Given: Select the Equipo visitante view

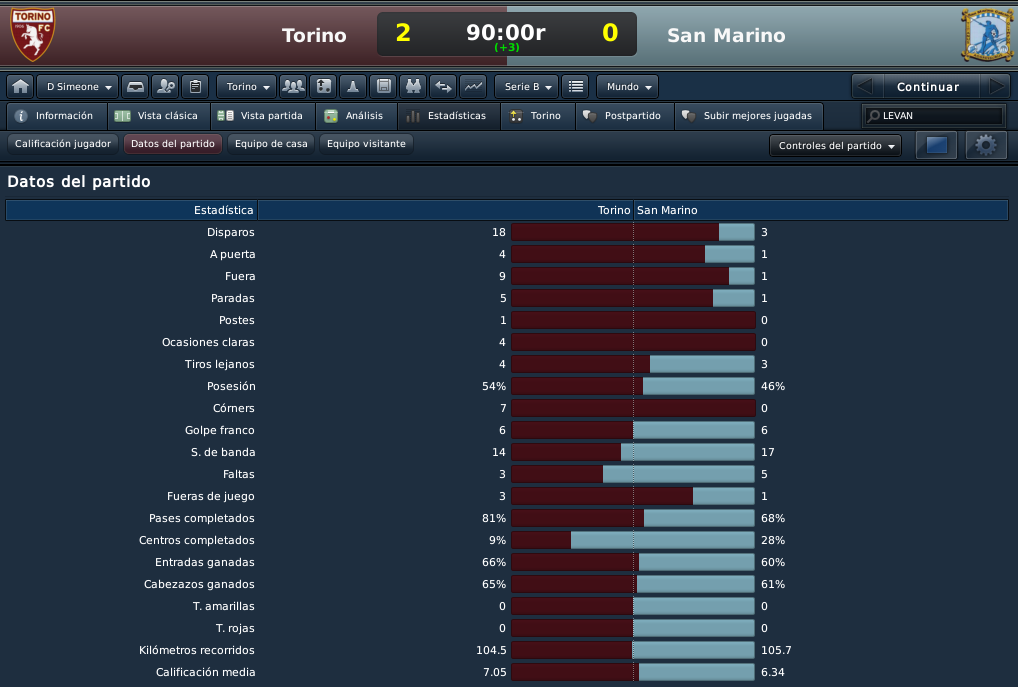Looking at the screenshot, I should (366, 144).
